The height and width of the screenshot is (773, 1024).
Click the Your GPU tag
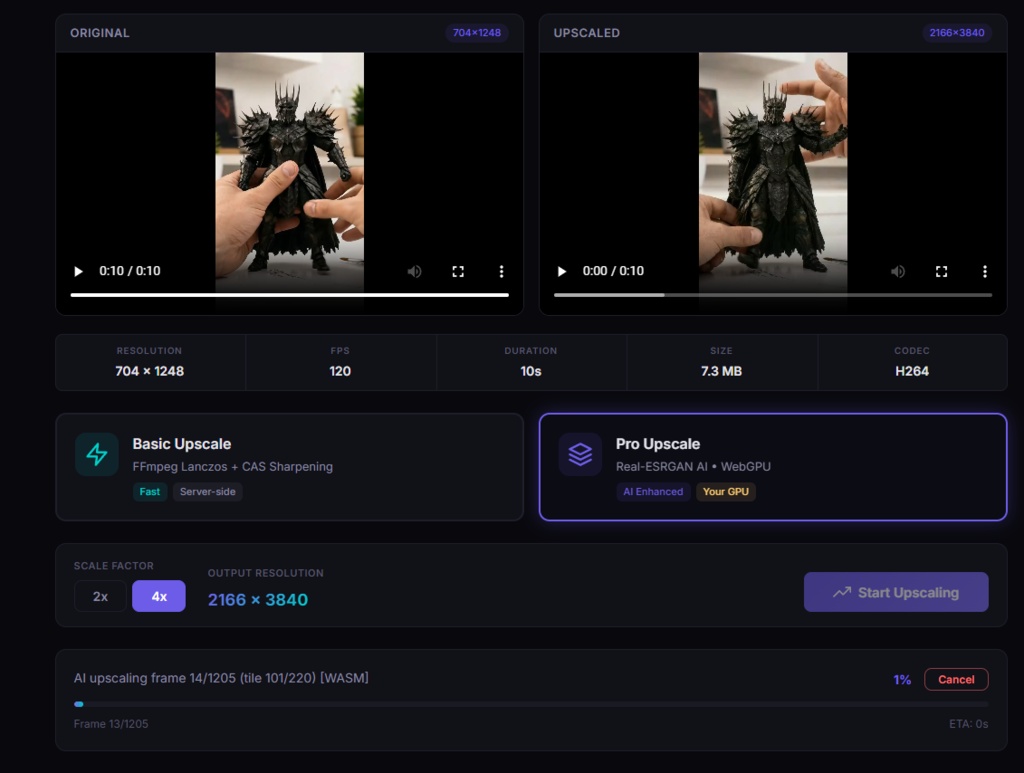726,492
